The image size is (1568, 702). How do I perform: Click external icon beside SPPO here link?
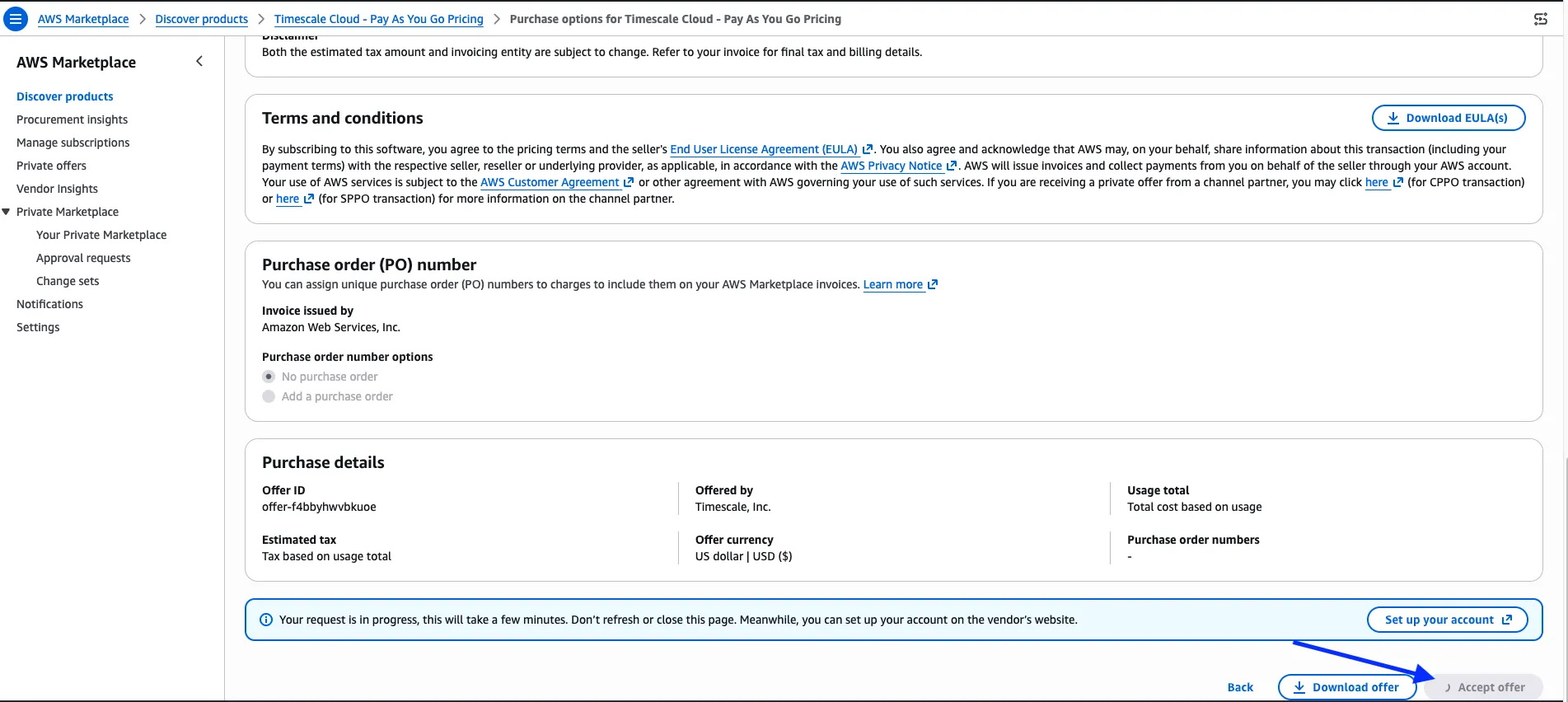(309, 199)
